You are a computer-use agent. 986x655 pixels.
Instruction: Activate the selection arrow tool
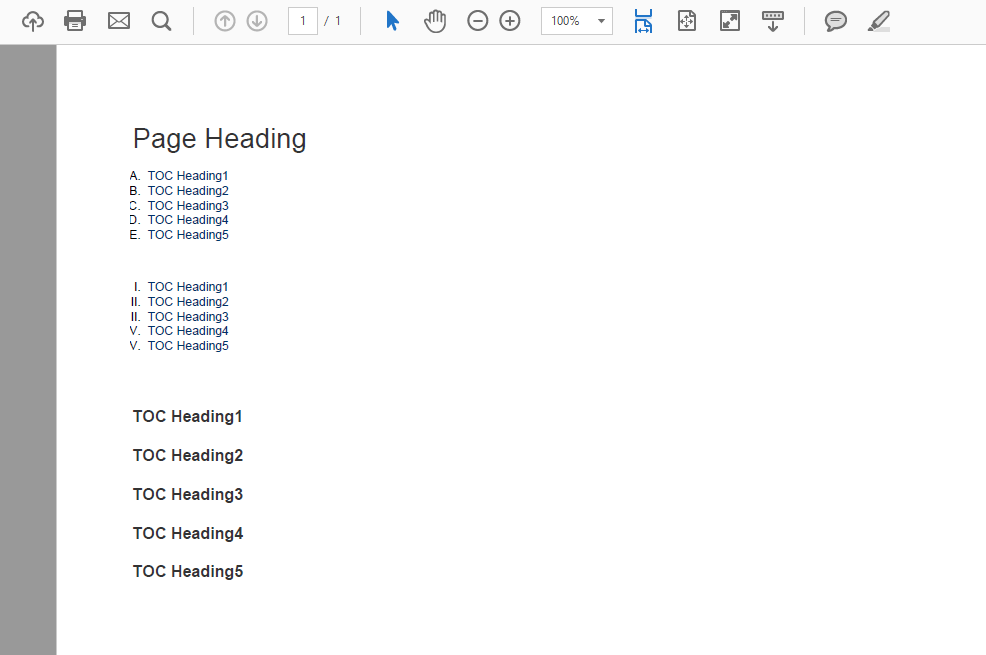click(x=393, y=21)
